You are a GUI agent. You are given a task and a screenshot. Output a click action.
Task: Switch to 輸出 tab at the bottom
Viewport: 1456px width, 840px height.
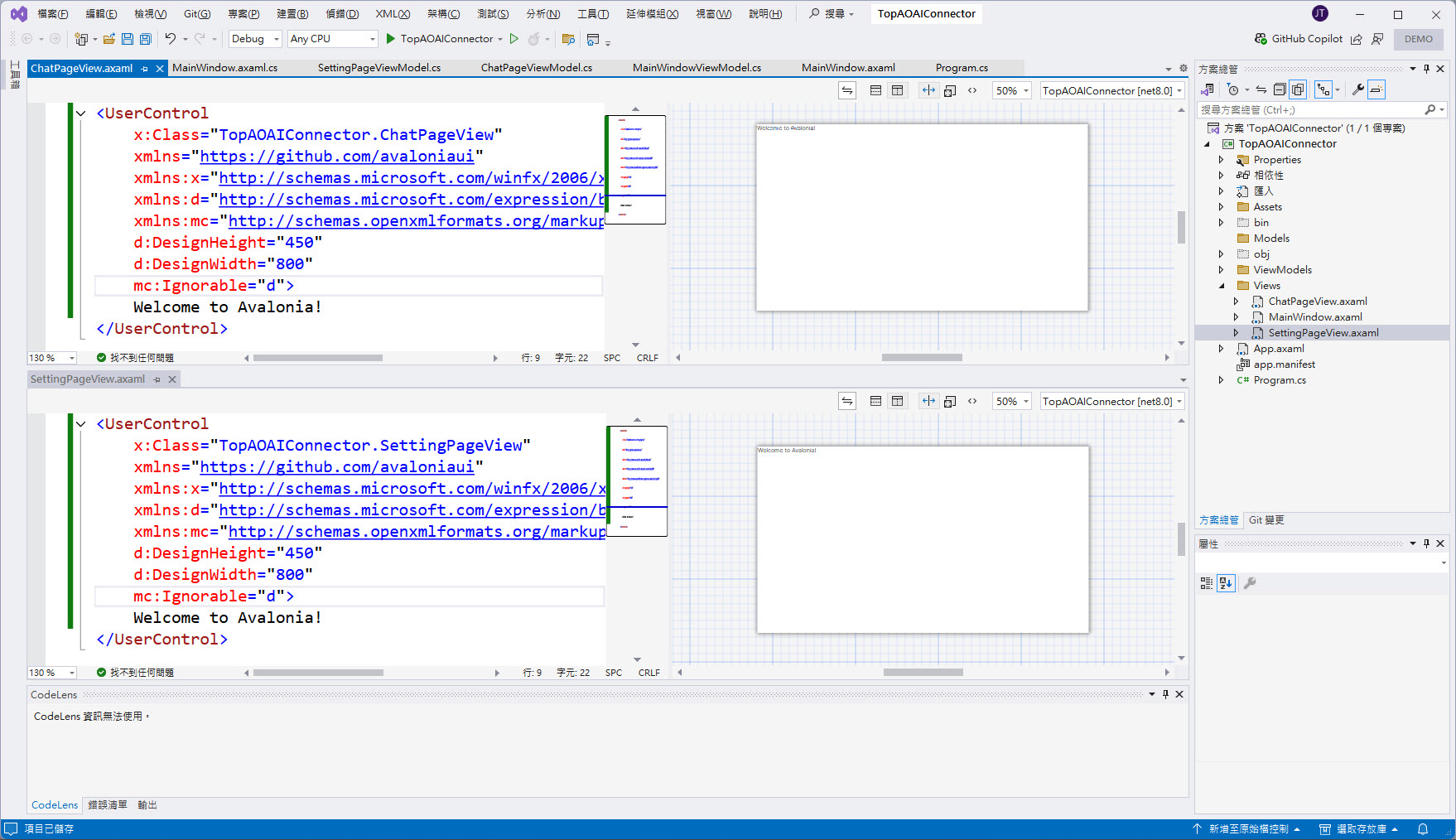tap(147, 805)
